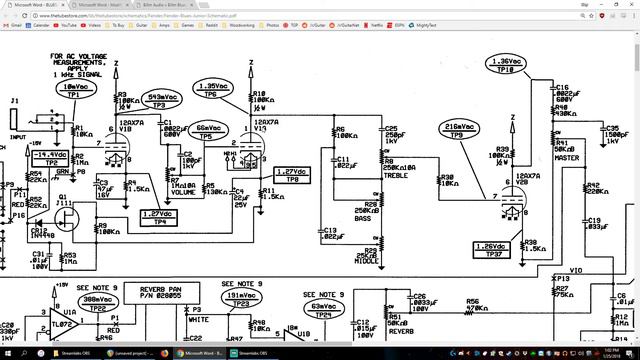Click the TP22 388mVac test point label
This screenshot has height=360, width=640.
[x=98, y=302]
